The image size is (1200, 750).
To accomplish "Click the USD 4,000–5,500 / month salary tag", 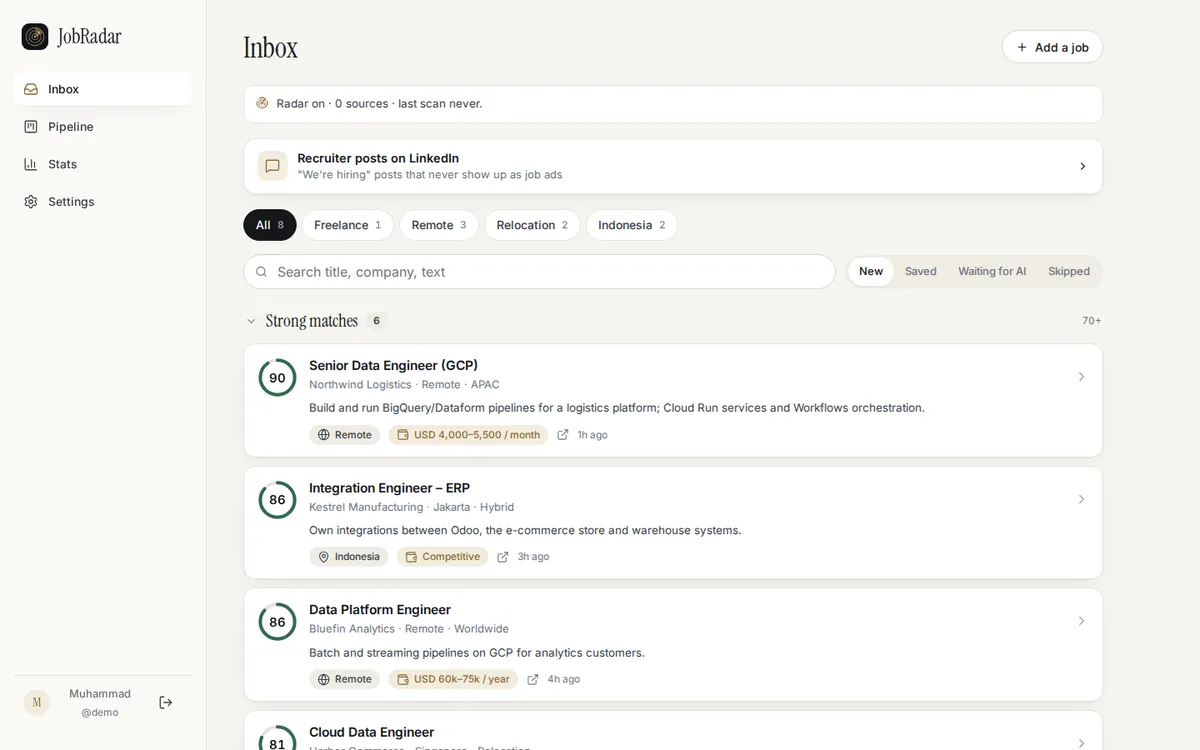I will pos(468,435).
